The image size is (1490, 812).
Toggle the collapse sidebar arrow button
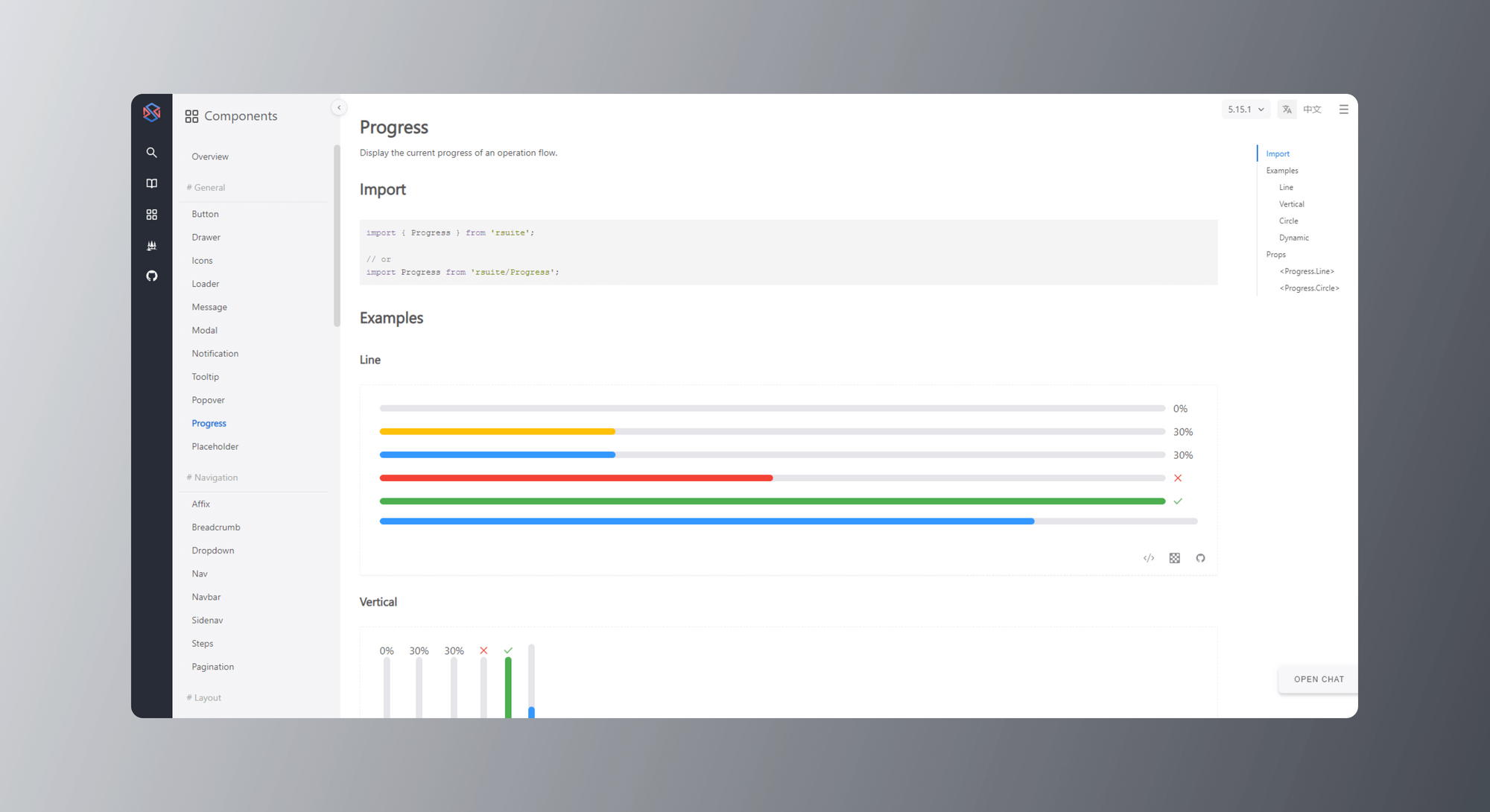[339, 107]
